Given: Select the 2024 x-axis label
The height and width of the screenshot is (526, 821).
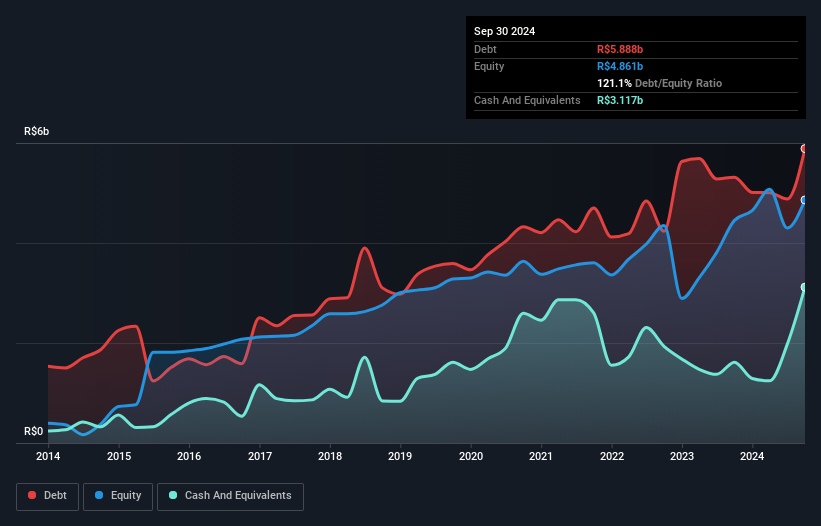Looking at the screenshot, I should pos(752,457).
